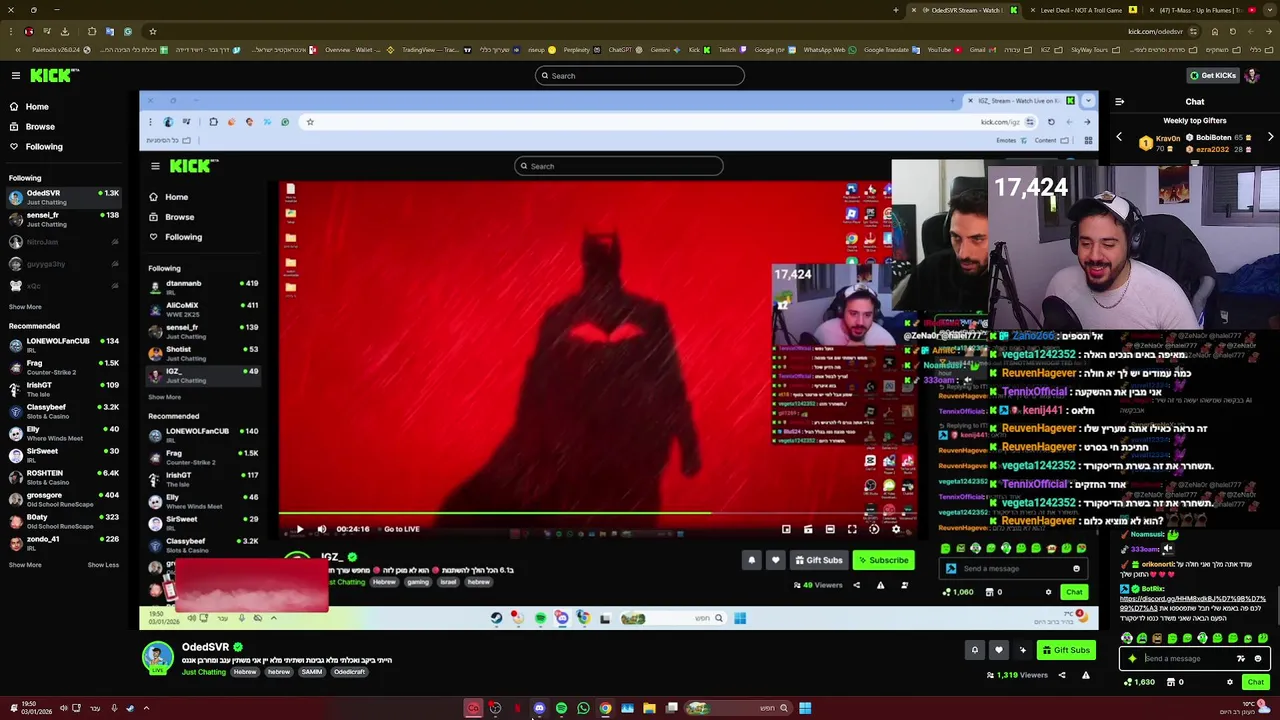Open ROSHTEIN channel in Recommended list
This screenshot has height=720, width=1280.
coord(65,477)
